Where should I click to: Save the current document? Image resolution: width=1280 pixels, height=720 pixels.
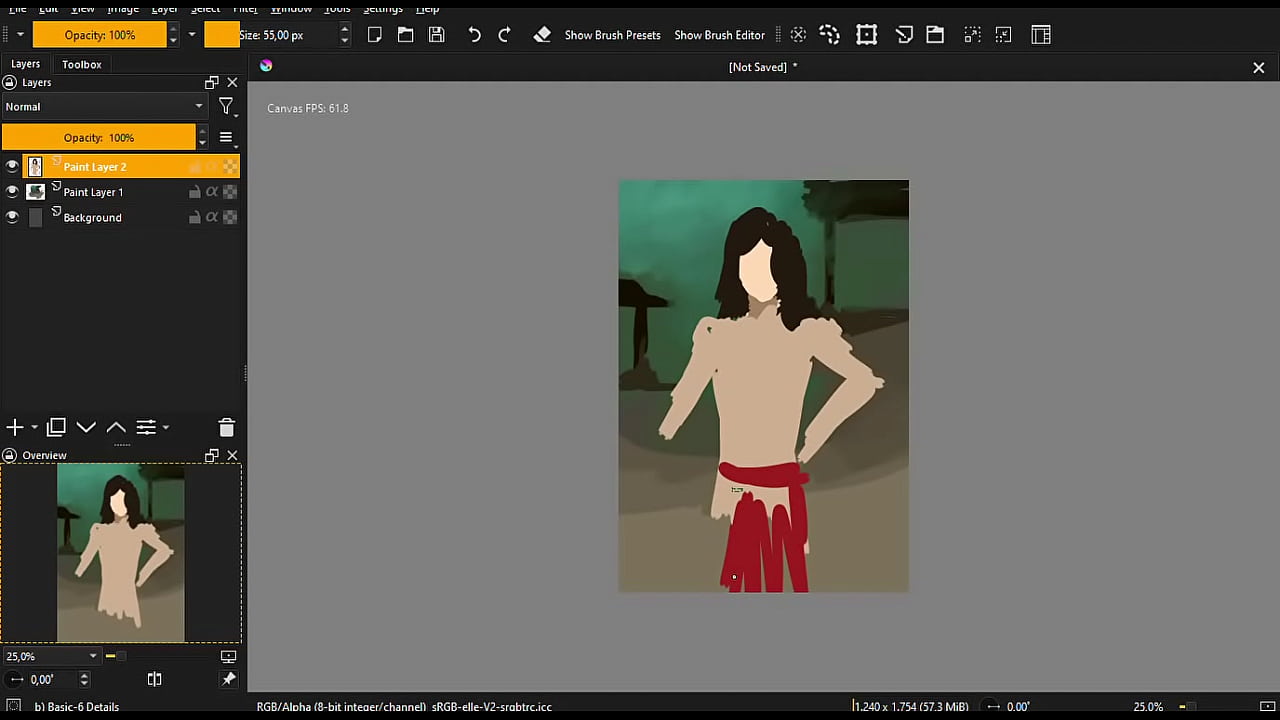click(436, 35)
